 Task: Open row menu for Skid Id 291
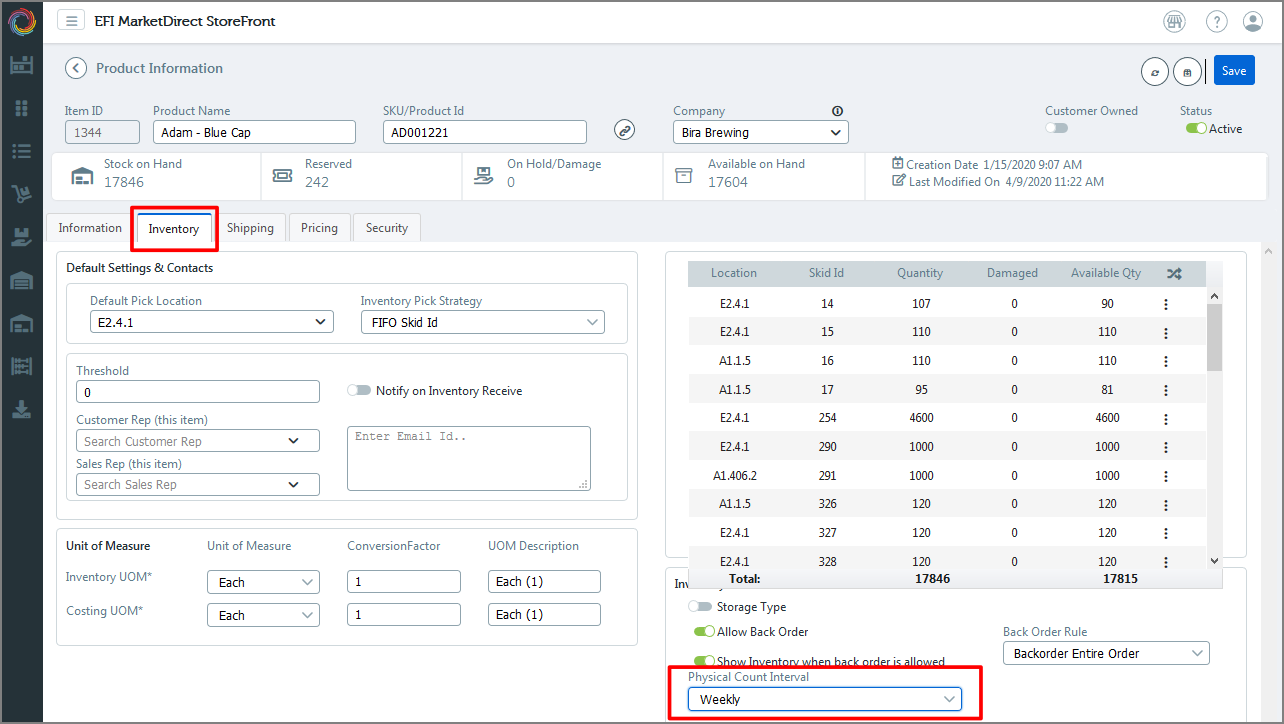click(x=1166, y=476)
